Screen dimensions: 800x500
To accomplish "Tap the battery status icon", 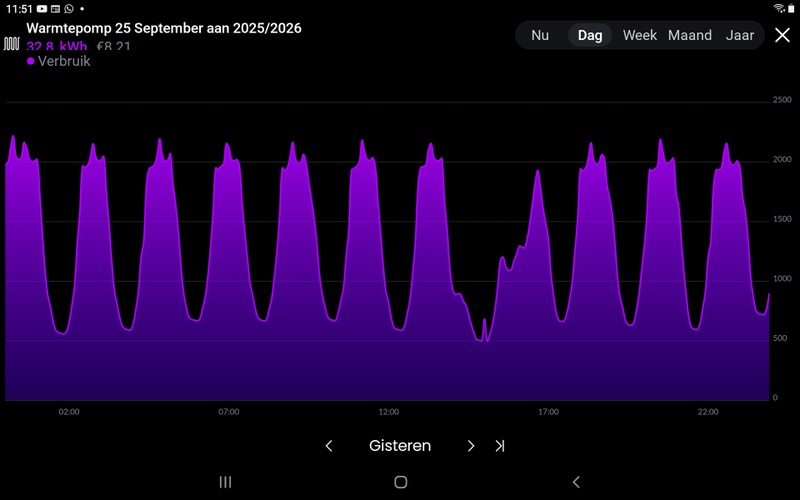I will point(791,9).
